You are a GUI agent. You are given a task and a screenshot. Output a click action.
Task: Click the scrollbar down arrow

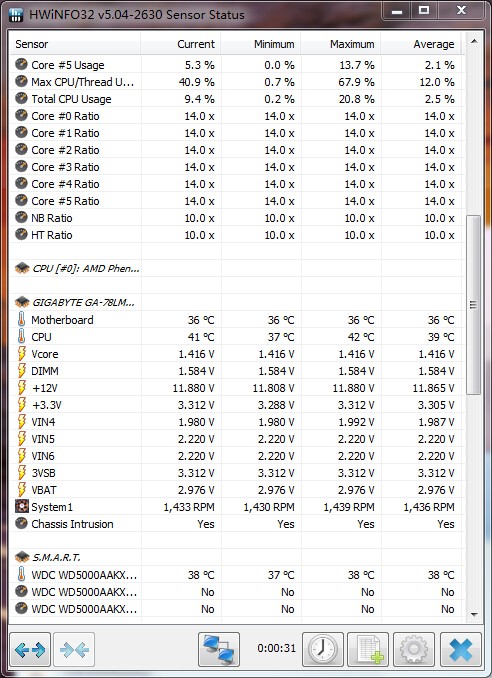(474, 614)
